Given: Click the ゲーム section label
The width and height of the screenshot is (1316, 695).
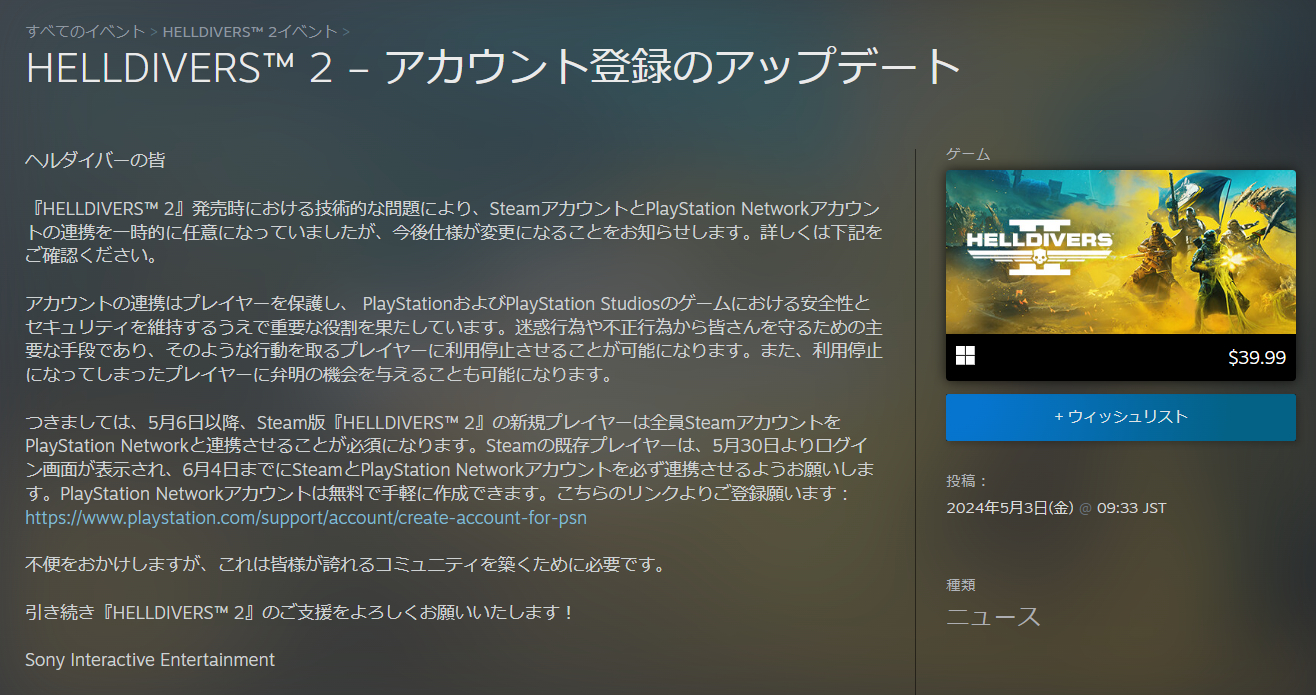Looking at the screenshot, I should [x=968, y=154].
